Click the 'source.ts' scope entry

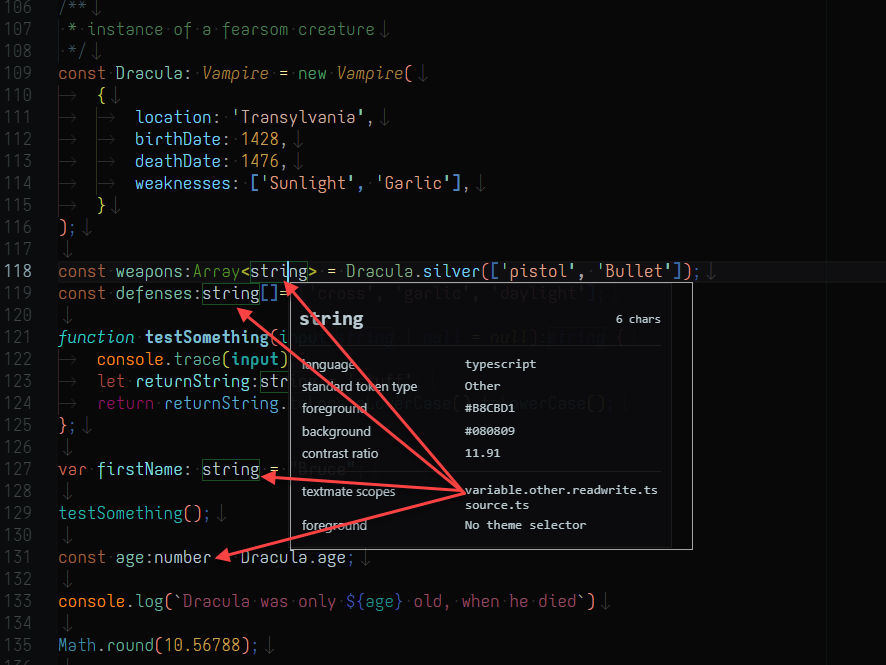pos(497,506)
